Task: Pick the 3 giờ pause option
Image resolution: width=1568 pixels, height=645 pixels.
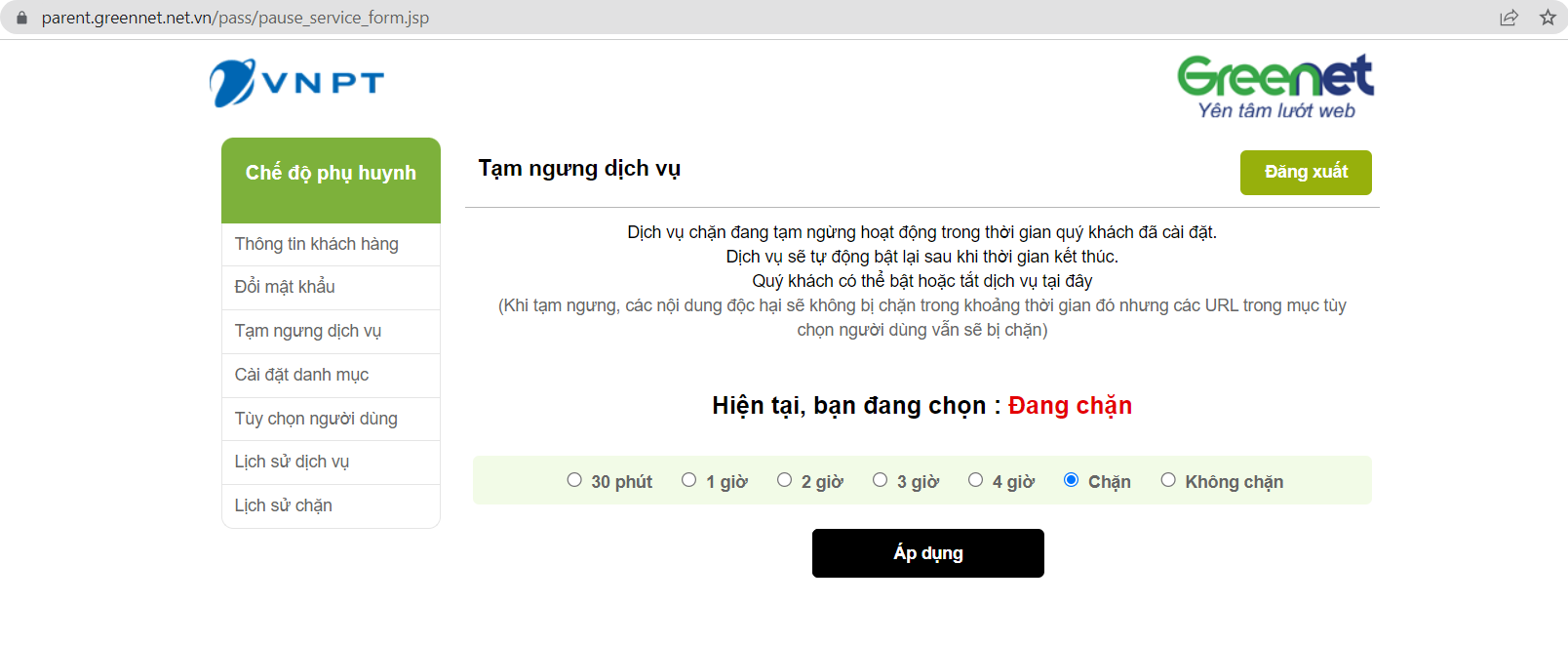Action: click(x=881, y=480)
